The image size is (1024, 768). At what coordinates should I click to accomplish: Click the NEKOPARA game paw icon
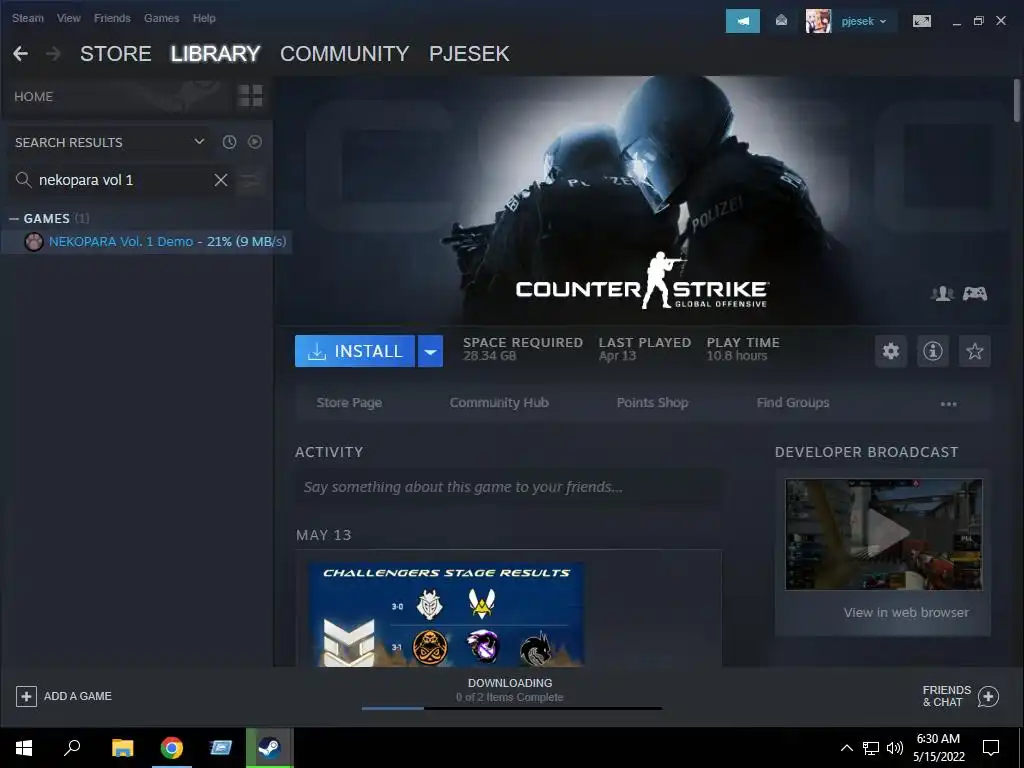pos(33,242)
